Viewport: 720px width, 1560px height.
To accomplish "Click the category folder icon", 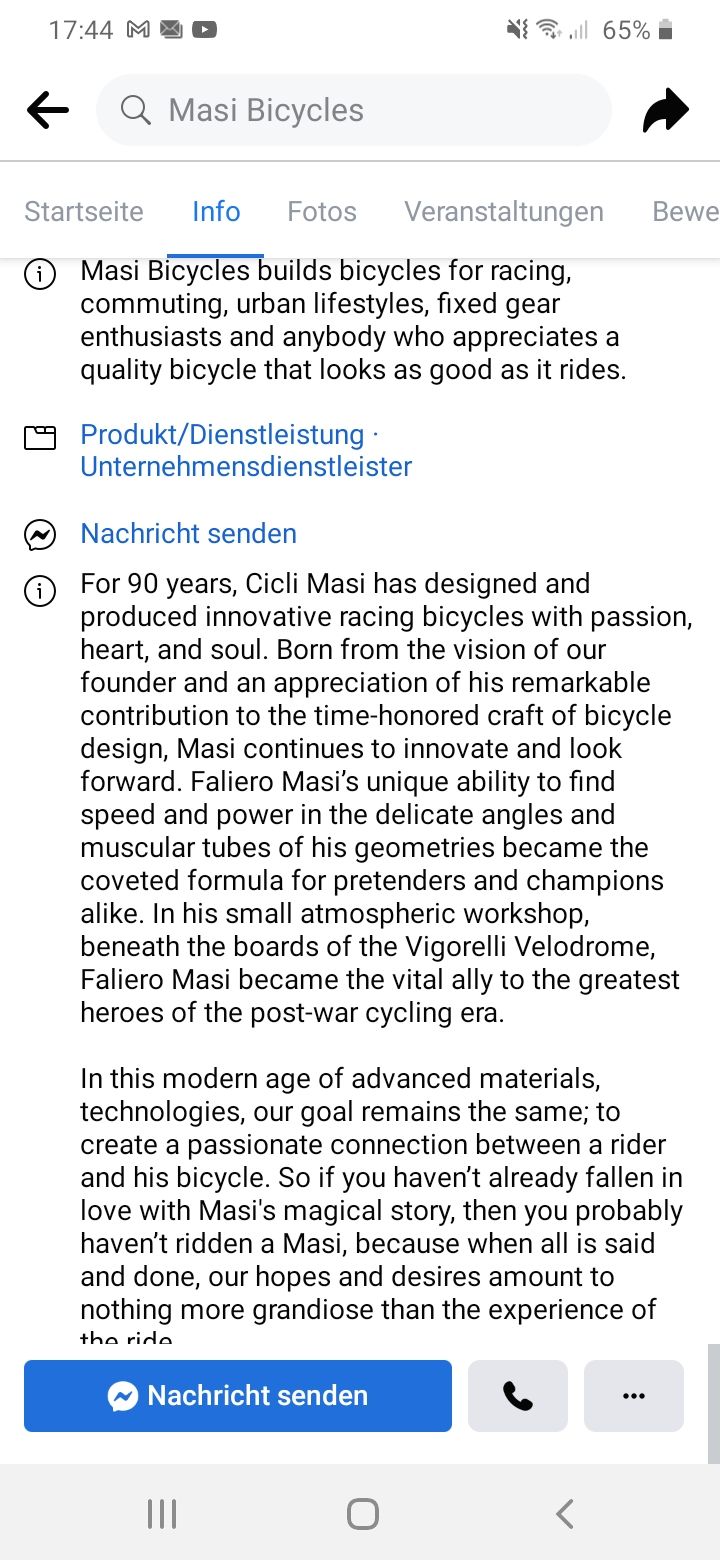I will [40, 437].
